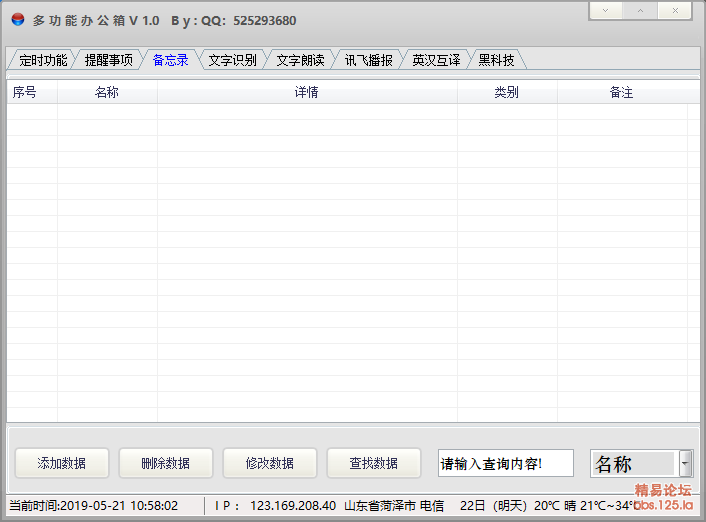706x522 pixels.
Task: Click the 查找数据 button
Action: point(374,463)
